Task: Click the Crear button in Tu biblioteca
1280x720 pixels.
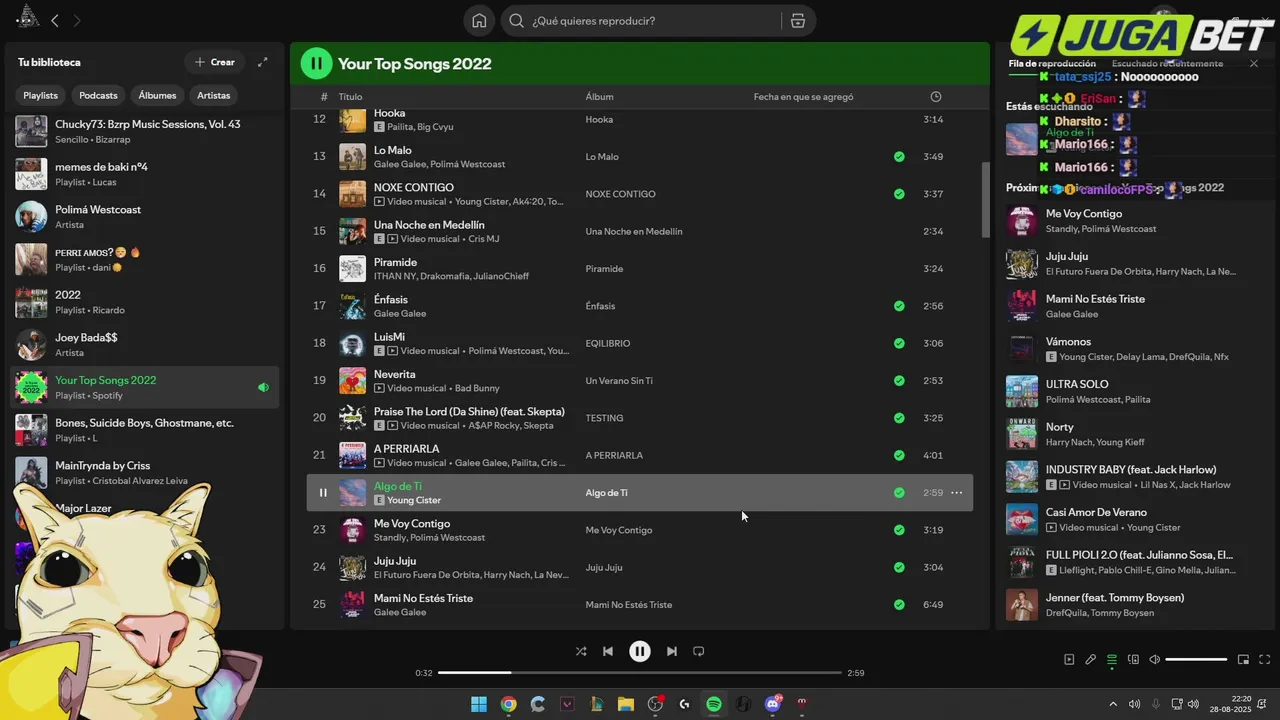Action: point(215,62)
